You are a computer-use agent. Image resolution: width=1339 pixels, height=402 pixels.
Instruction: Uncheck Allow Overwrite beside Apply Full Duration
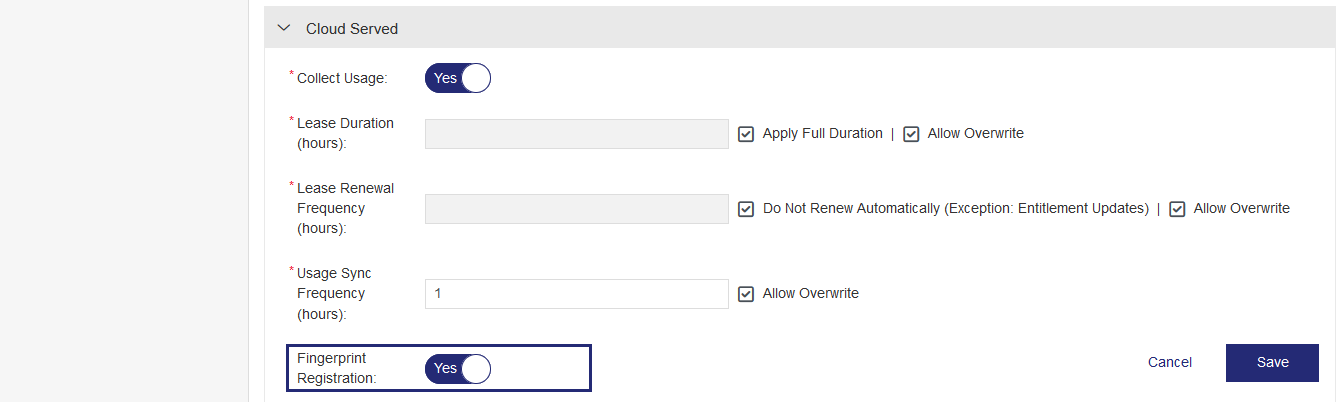(911, 134)
